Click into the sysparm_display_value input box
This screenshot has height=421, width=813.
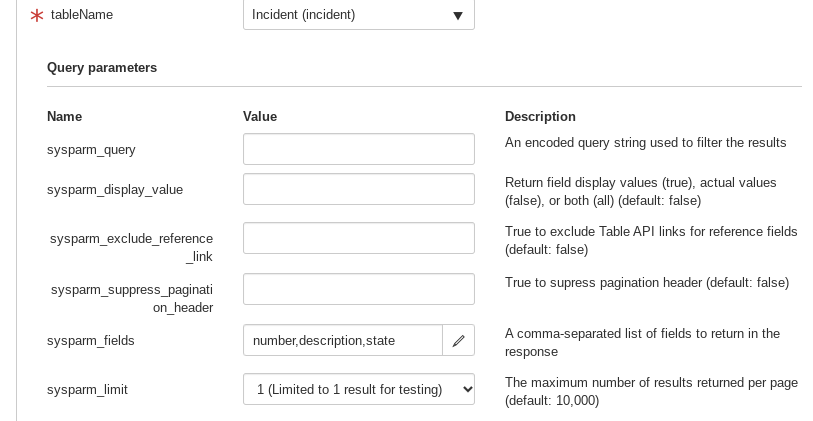(x=358, y=189)
